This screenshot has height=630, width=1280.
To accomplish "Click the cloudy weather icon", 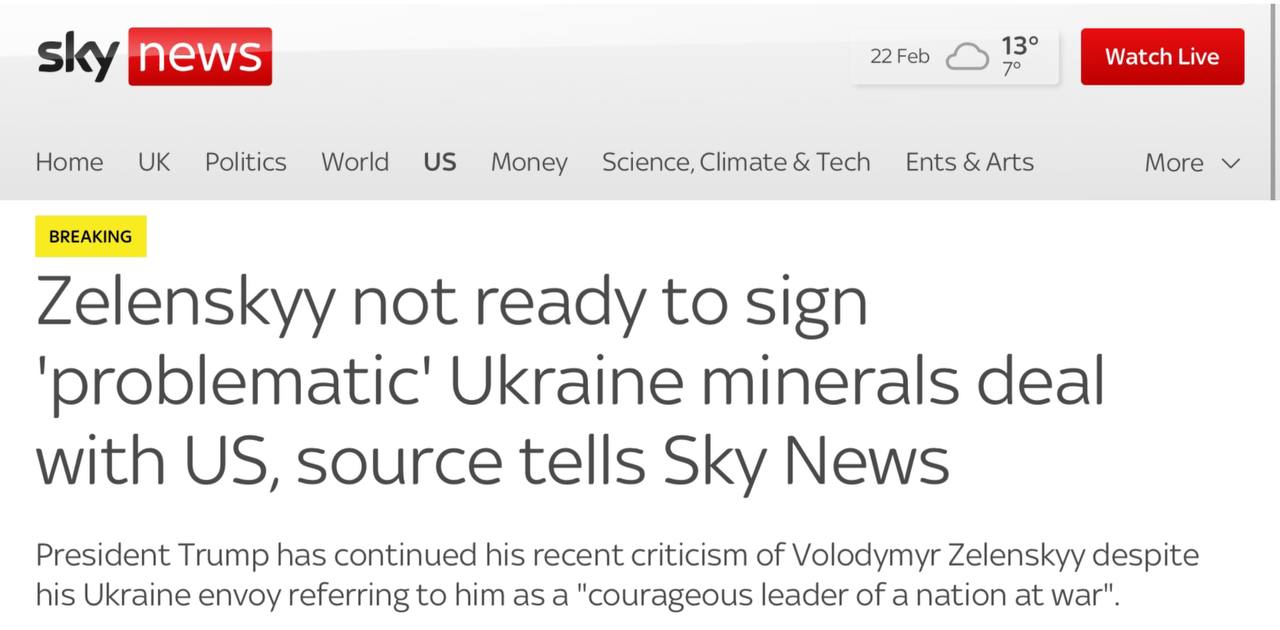I will point(966,57).
